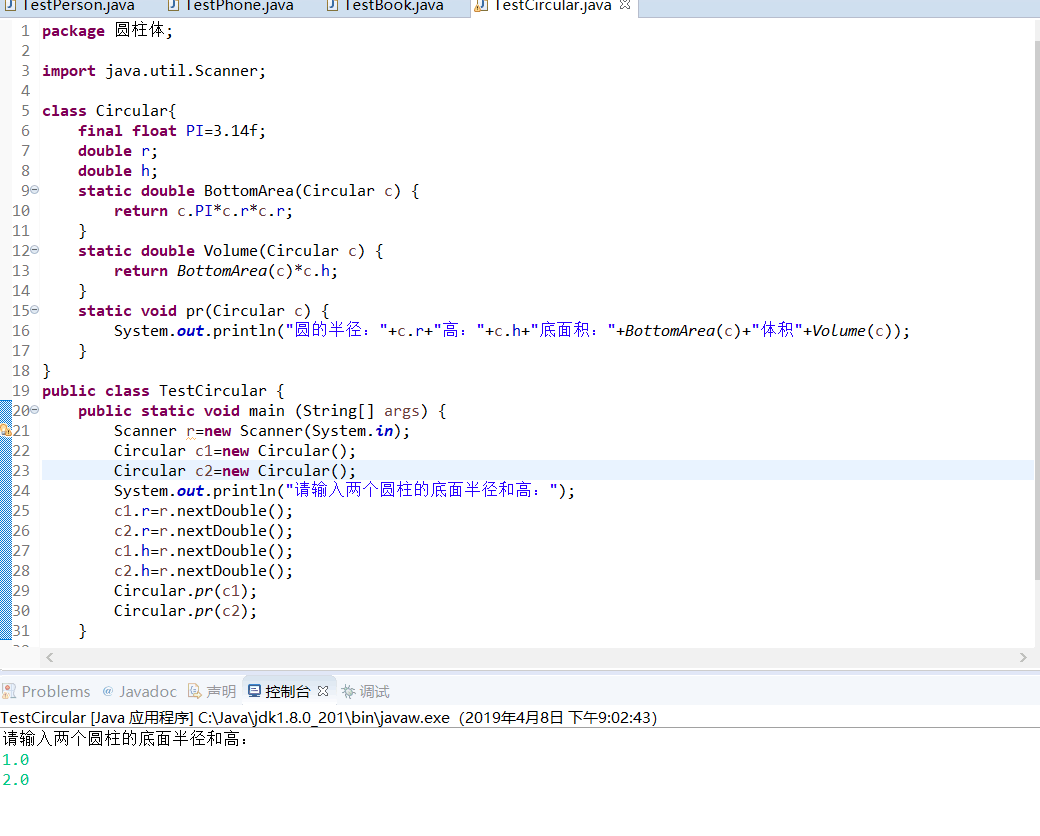
Task: Select the 控制台 console tab
Action: pos(287,691)
